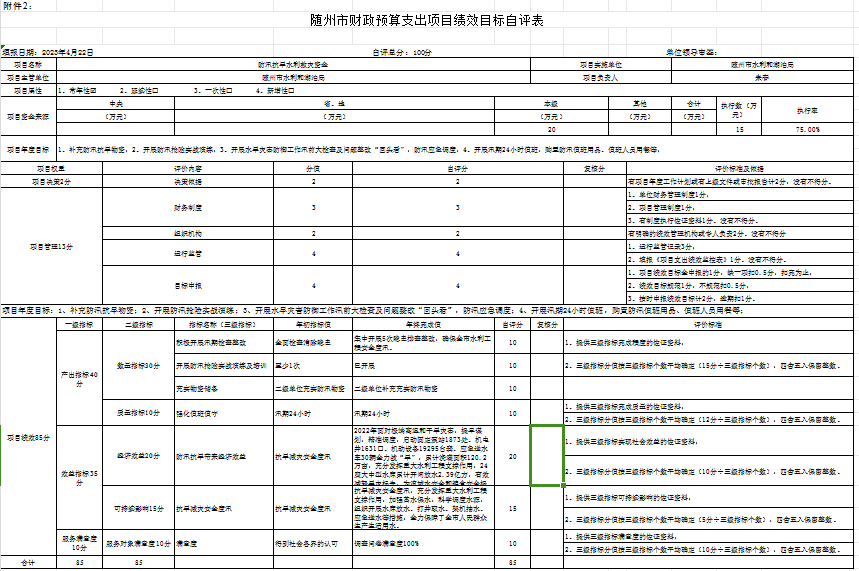859x571 pixels.
Task: Click the 本级 funding header cell
Action: [x=551, y=104]
